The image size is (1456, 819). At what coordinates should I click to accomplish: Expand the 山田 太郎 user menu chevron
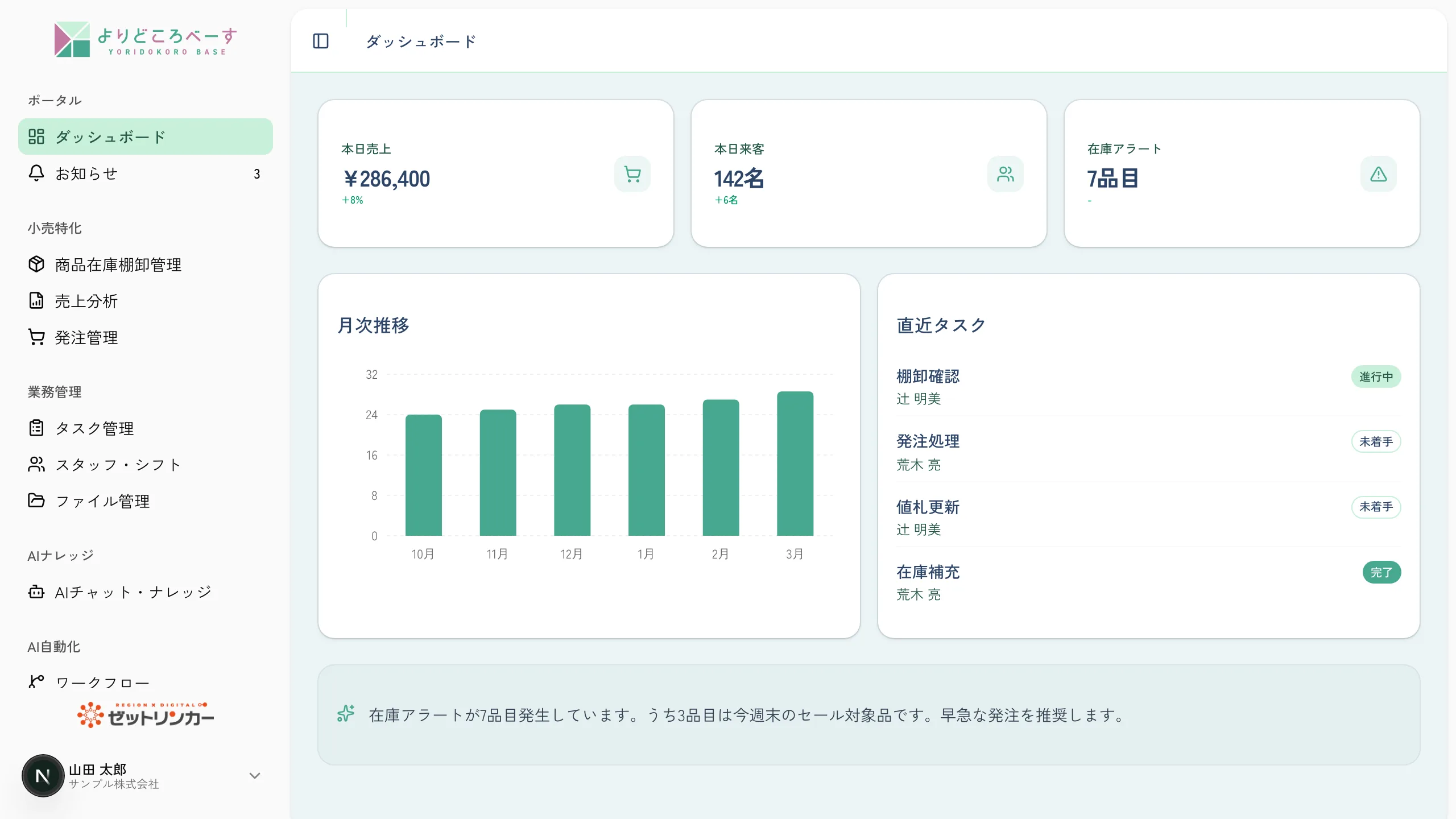click(x=255, y=776)
